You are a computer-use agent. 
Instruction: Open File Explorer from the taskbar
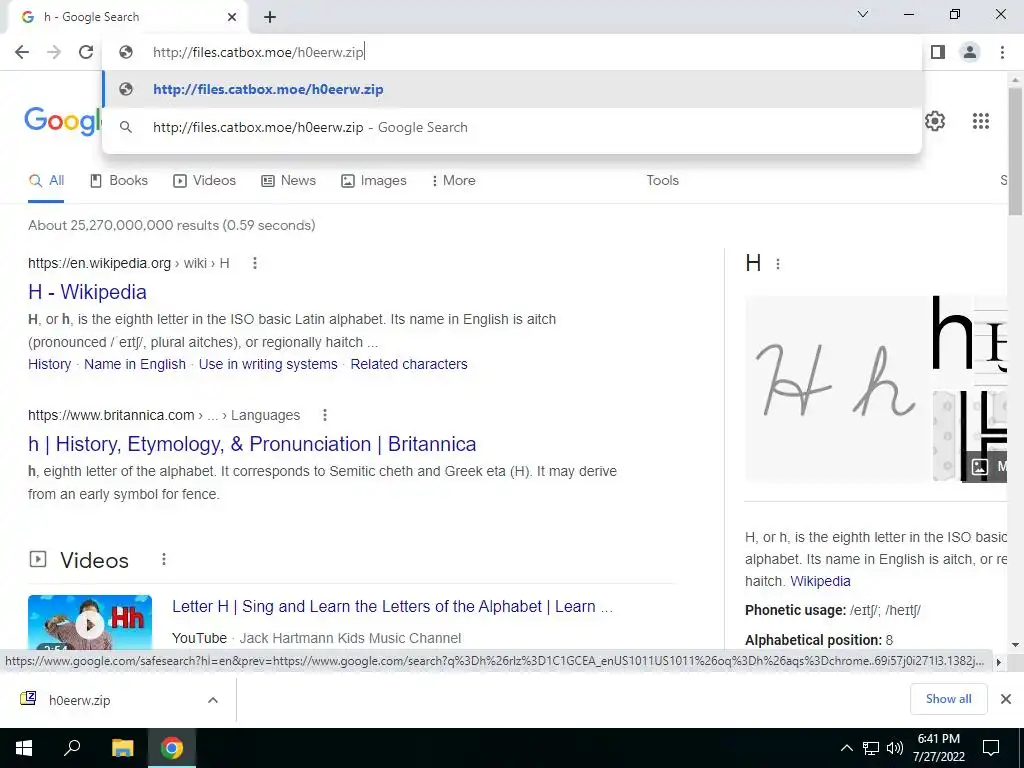click(122, 748)
